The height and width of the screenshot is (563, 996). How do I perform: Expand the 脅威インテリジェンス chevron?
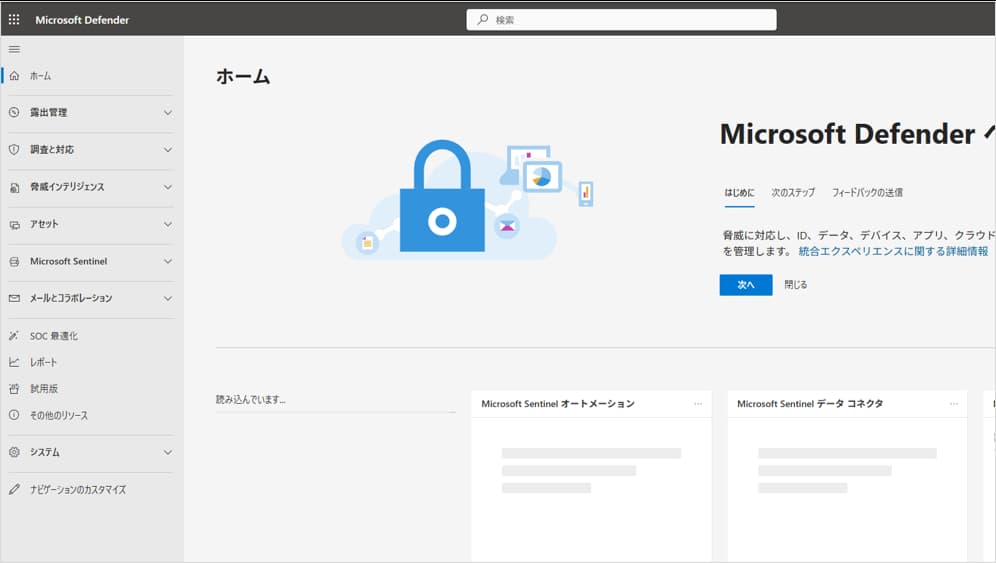[x=168, y=187]
